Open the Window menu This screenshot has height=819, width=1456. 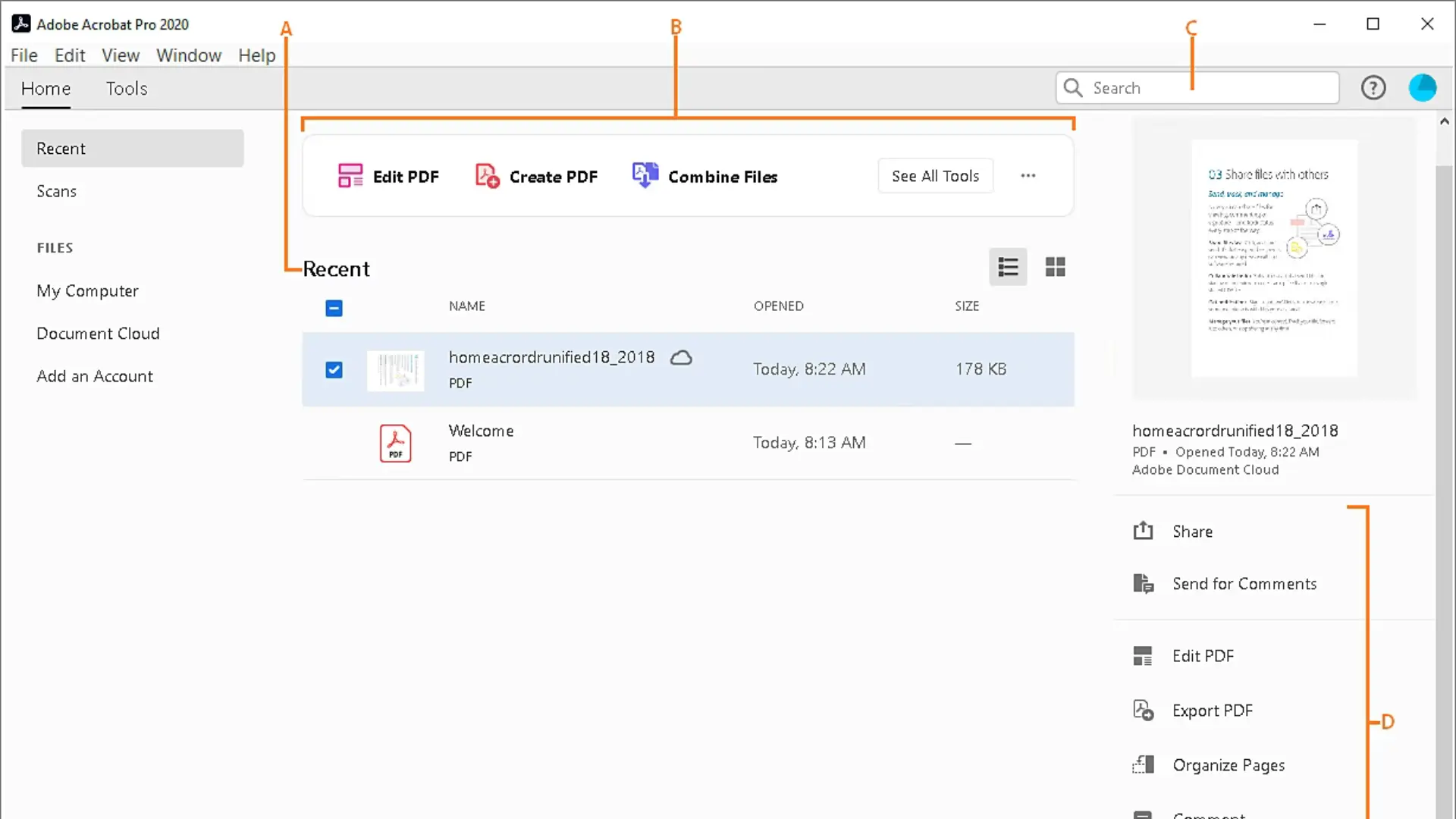[188, 55]
